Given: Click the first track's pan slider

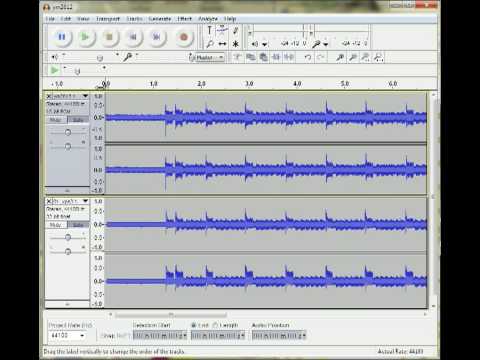Looking at the screenshot, I should [x=68, y=146].
